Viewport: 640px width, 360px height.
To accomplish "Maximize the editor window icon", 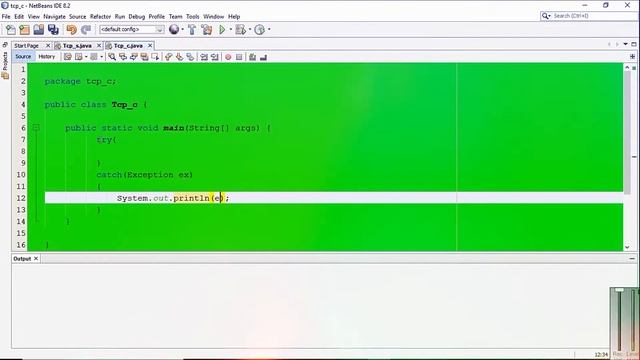I will (633, 44).
